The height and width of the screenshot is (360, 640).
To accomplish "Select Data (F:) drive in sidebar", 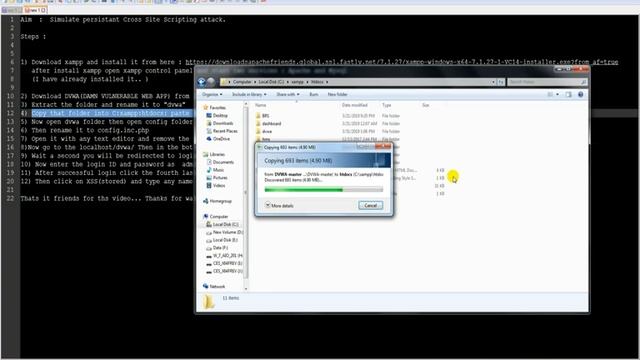I will (218, 248).
